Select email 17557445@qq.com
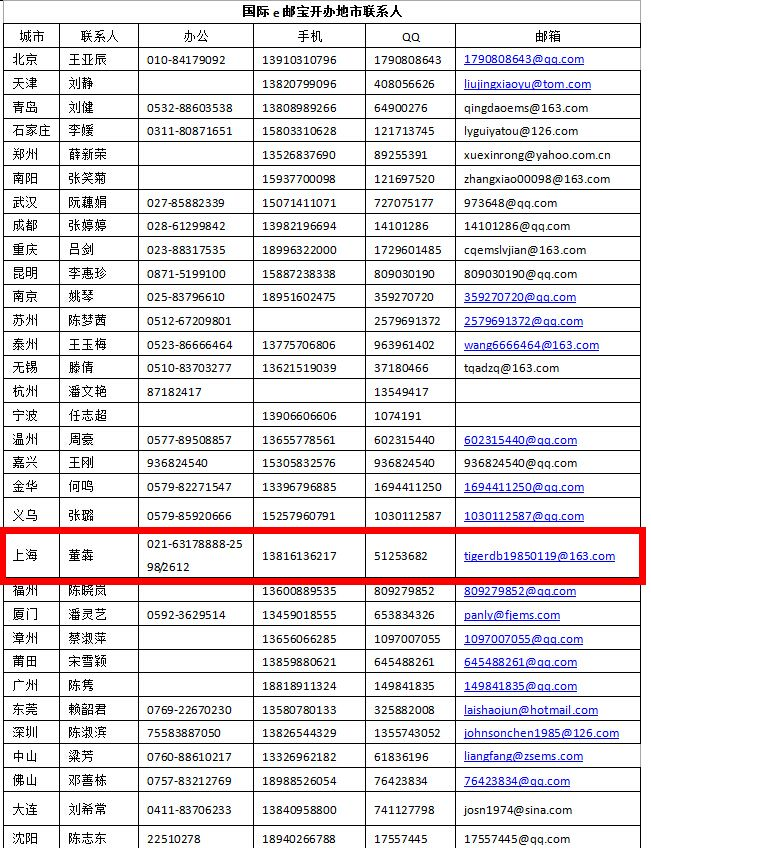The height and width of the screenshot is (848, 768). pyautogui.click(x=517, y=839)
